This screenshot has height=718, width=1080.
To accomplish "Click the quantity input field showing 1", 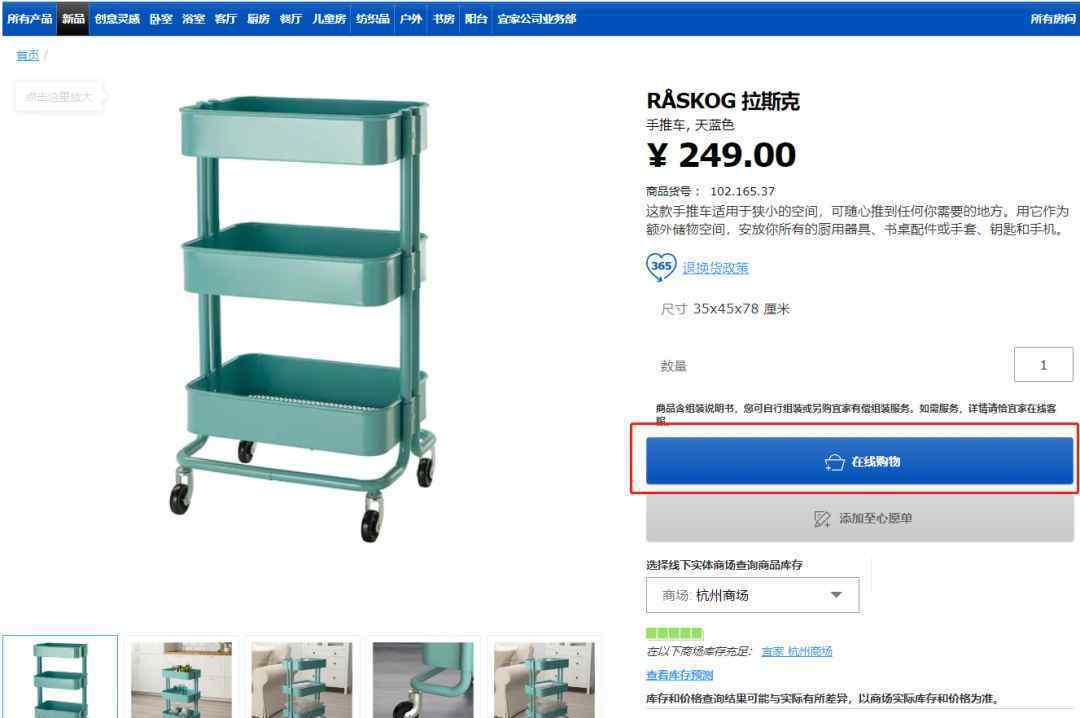I will tap(1043, 365).
